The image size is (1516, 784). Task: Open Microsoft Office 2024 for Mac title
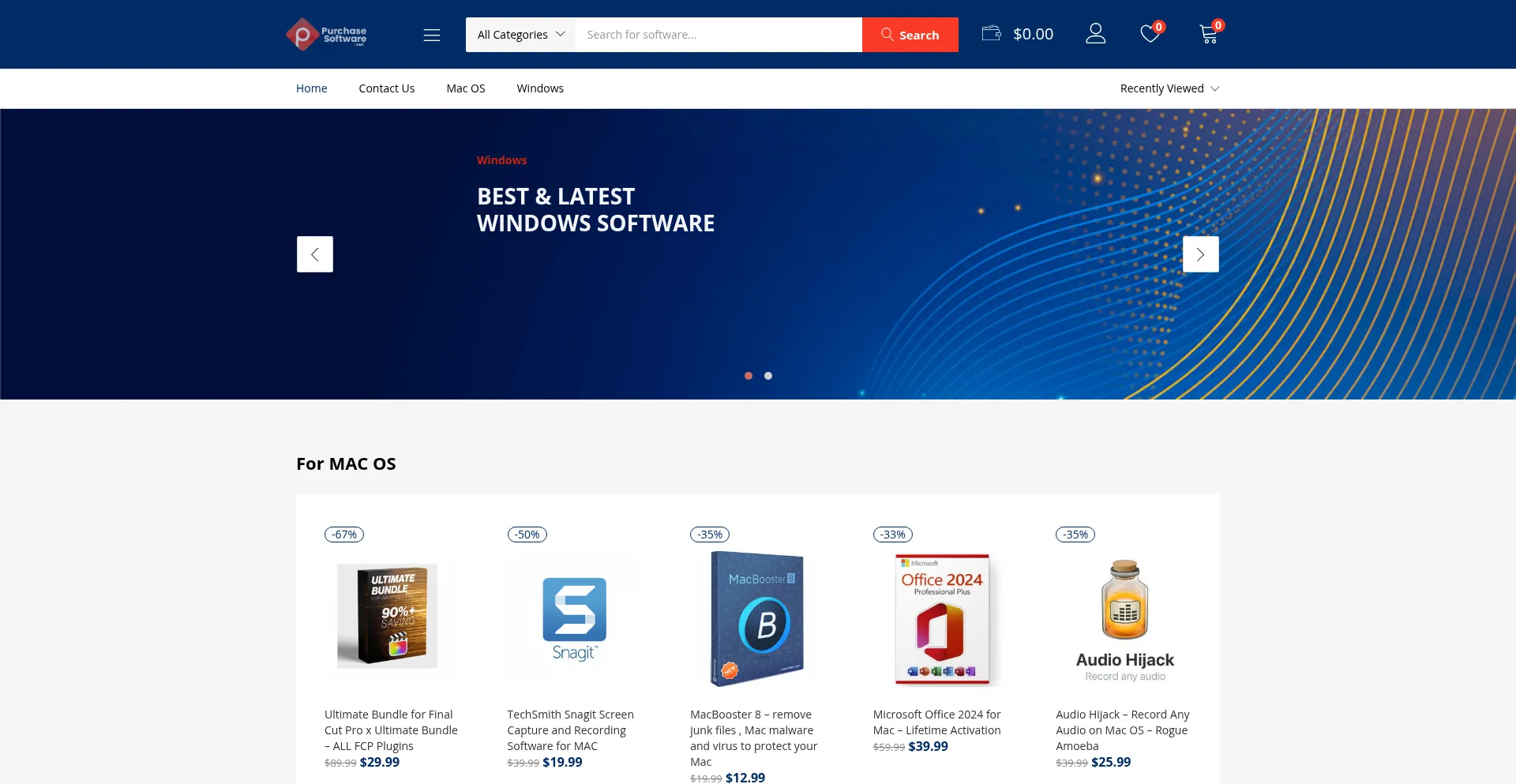click(937, 722)
